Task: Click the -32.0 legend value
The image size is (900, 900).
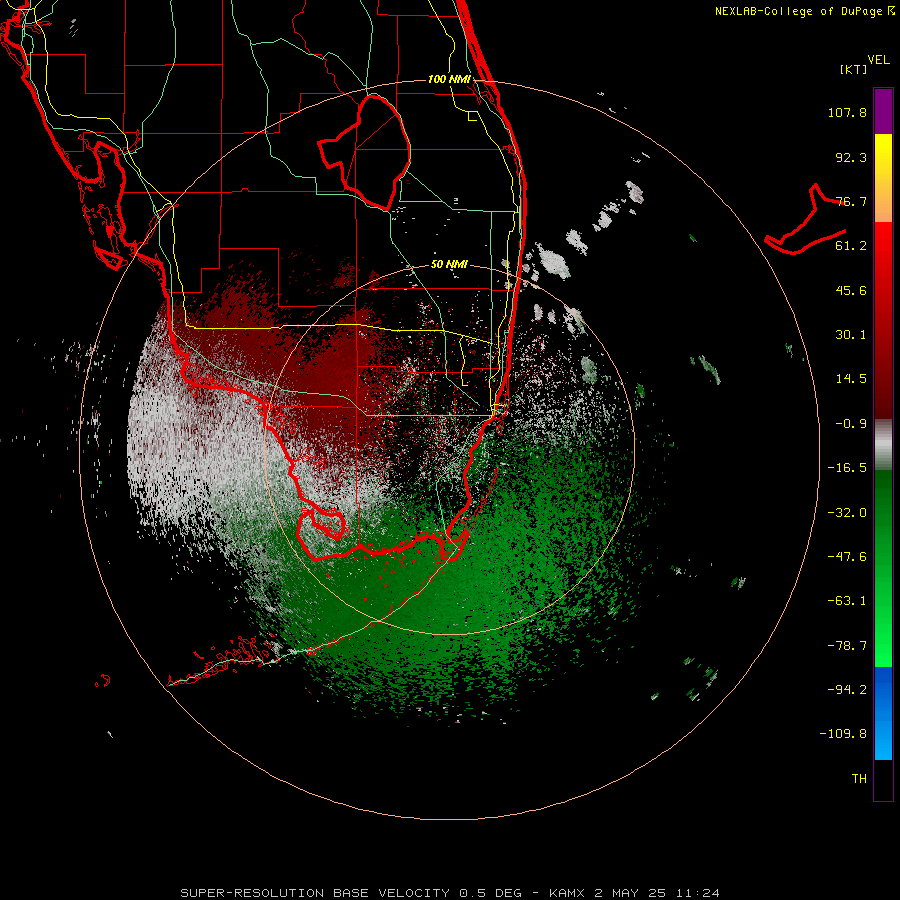Action: pyautogui.click(x=847, y=513)
